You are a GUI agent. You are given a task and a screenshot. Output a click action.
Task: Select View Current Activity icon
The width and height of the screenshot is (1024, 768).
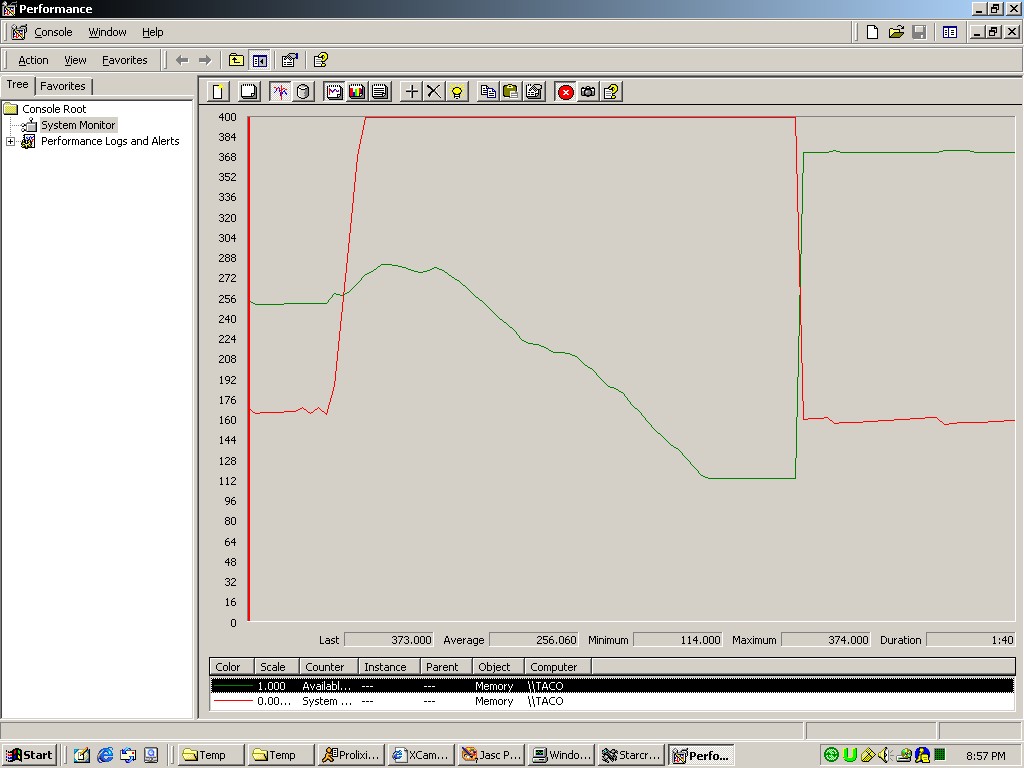(280, 91)
